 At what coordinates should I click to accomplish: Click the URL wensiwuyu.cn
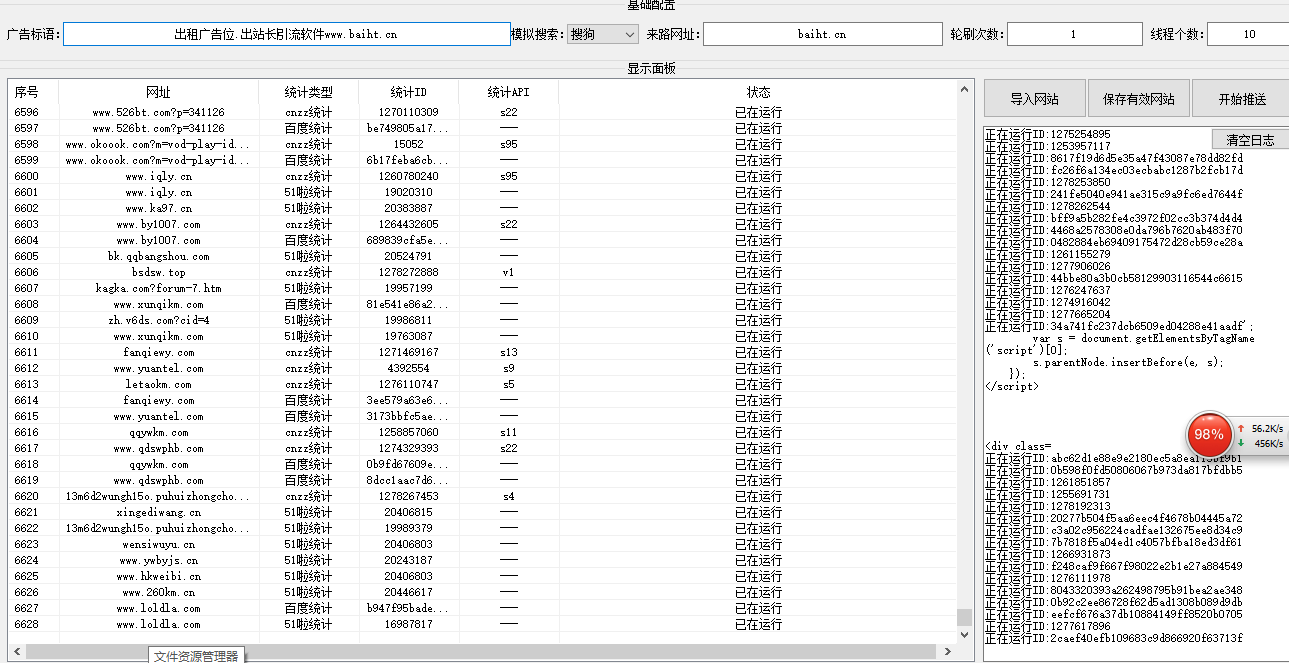click(x=158, y=544)
